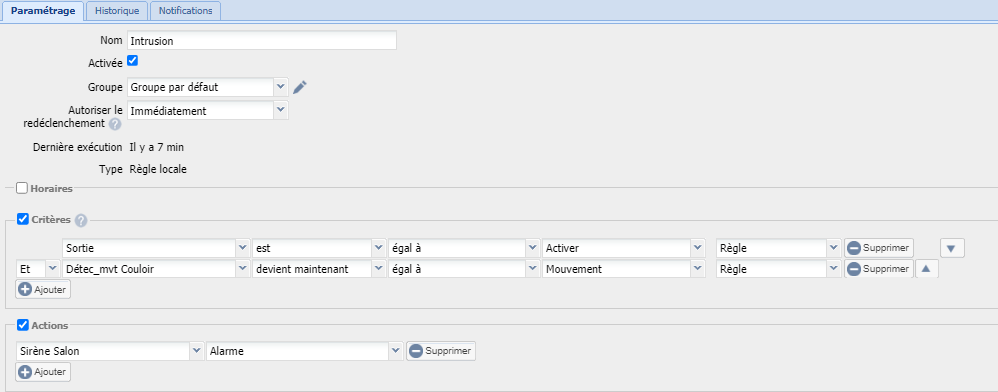Remove the Sirène Salon action

(x=441, y=351)
